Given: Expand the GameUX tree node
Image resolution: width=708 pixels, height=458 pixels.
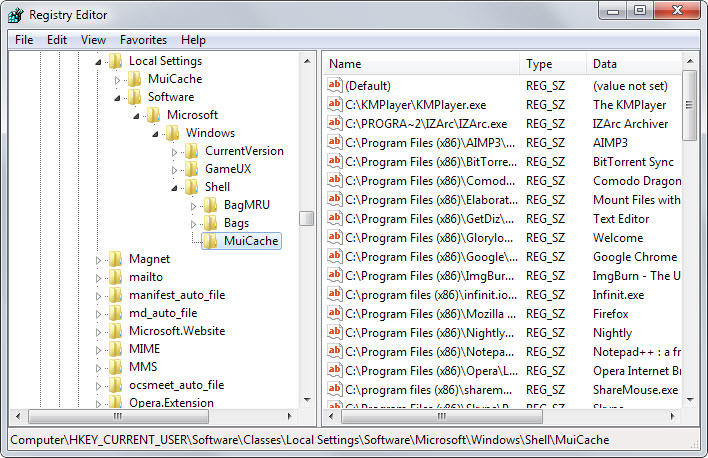Looking at the screenshot, I should pyautogui.click(x=174, y=170).
